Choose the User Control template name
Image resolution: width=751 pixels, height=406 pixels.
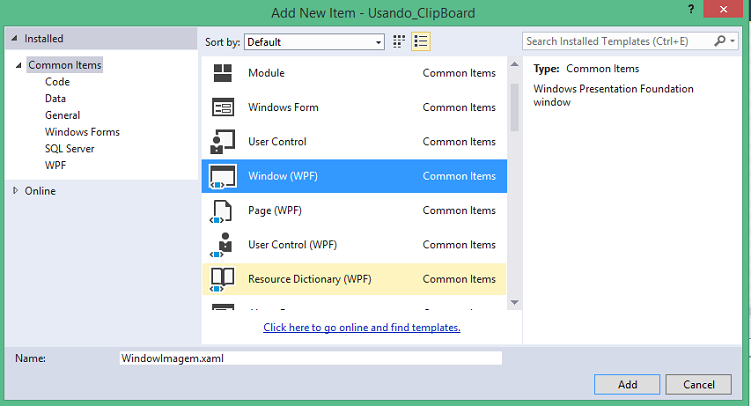(277, 142)
